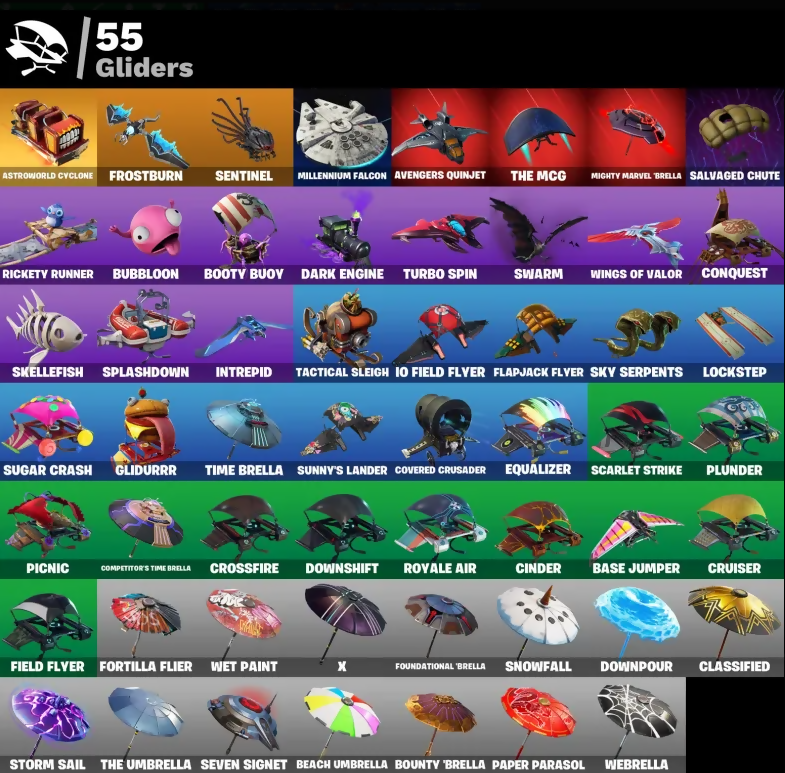
Task: Click the Beach Umbrella tile
Action: 342,726
